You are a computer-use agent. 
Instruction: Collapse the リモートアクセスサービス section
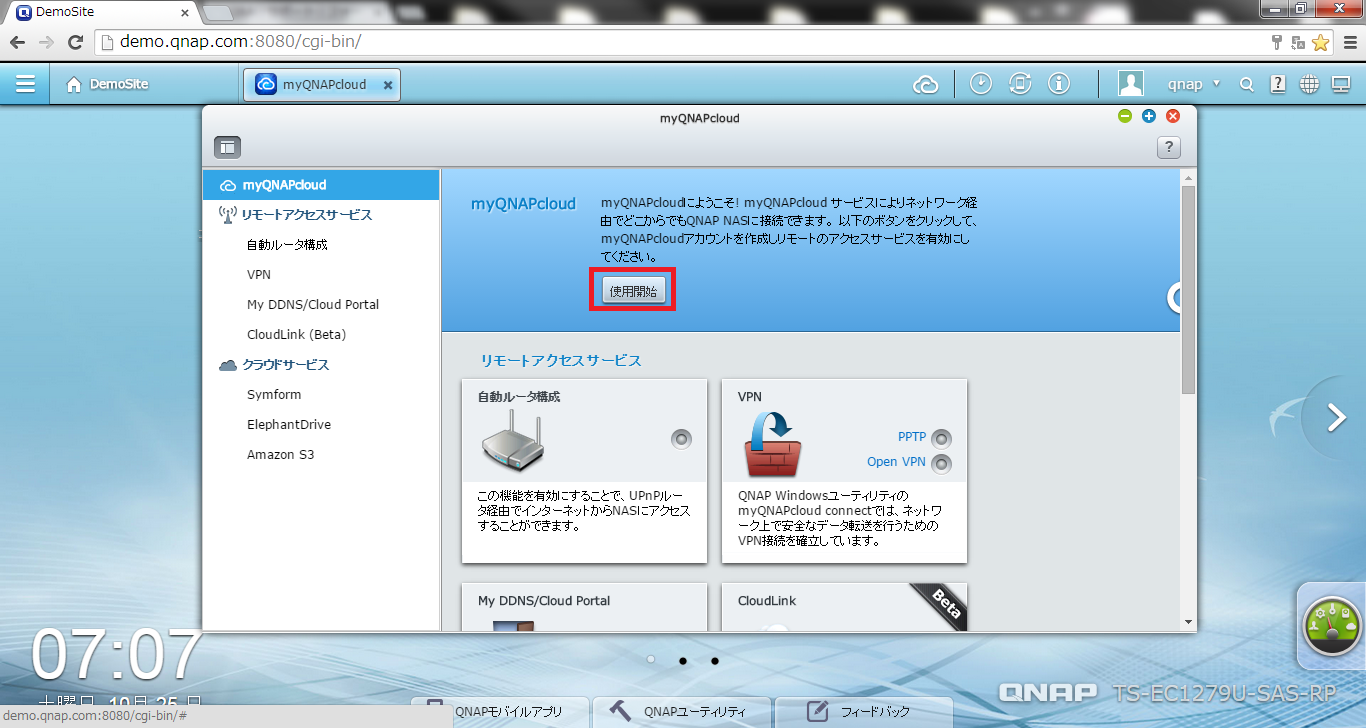click(321, 215)
